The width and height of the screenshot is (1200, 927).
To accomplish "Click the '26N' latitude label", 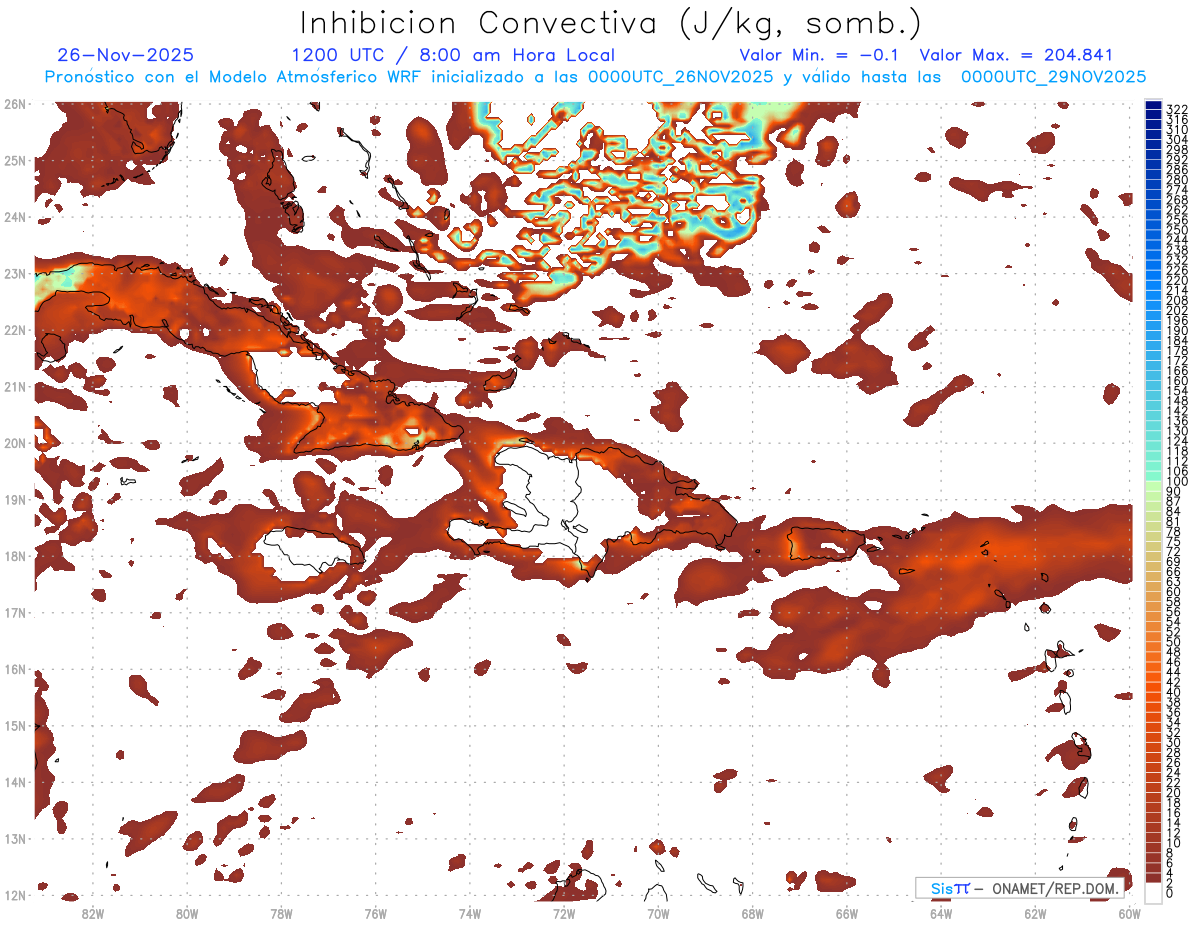I will (15, 104).
